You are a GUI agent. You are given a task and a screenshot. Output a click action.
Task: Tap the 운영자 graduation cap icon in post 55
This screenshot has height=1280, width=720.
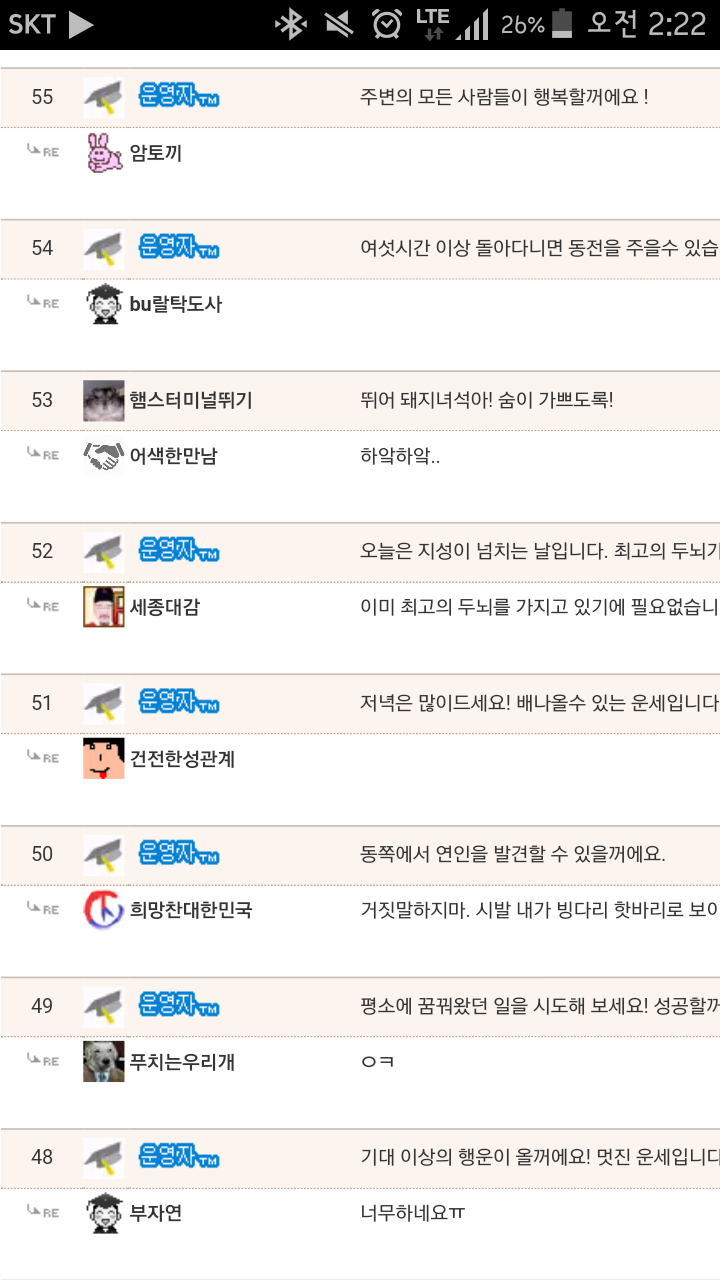[104, 97]
